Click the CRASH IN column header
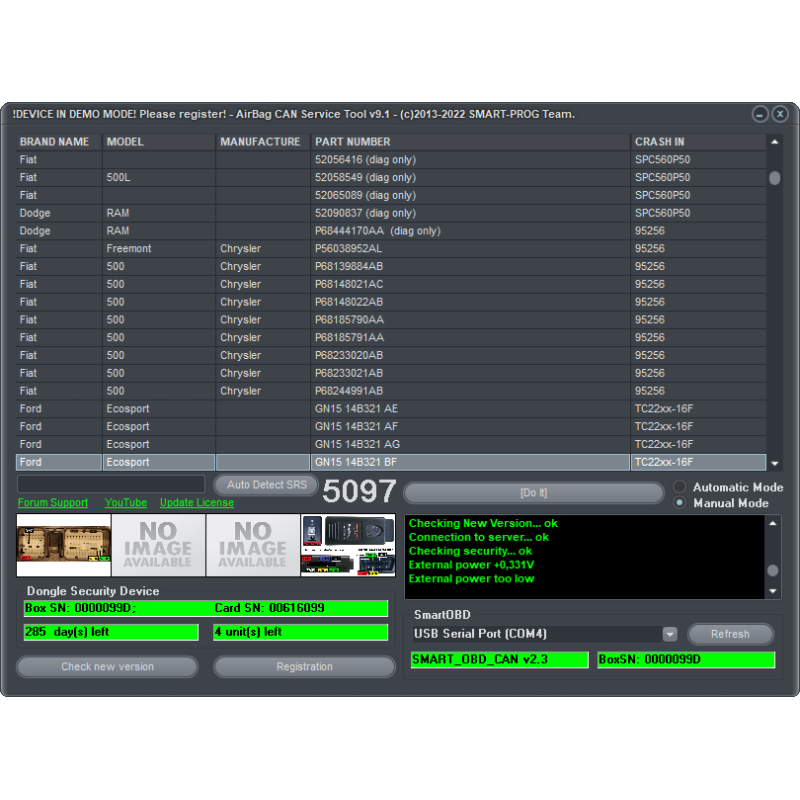The height and width of the screenshot is (800, 800). tap(660, 142)
